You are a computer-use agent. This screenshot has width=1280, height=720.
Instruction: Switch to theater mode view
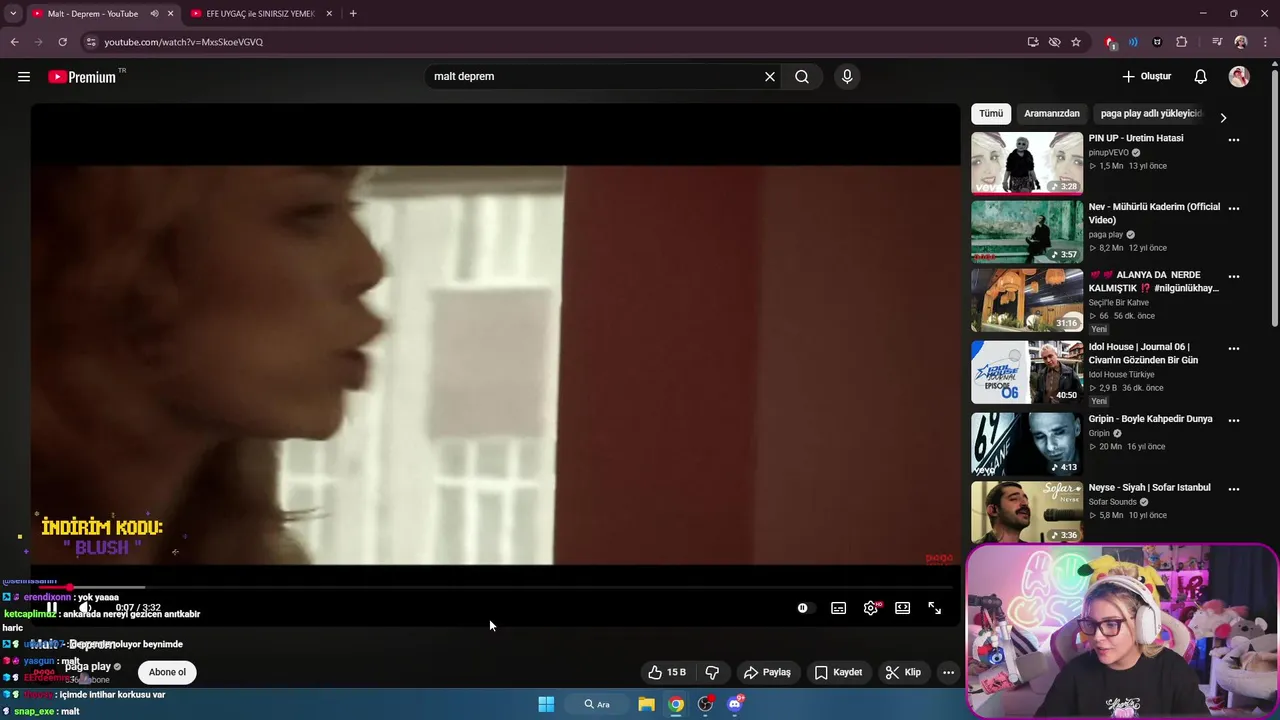(903, 608)
